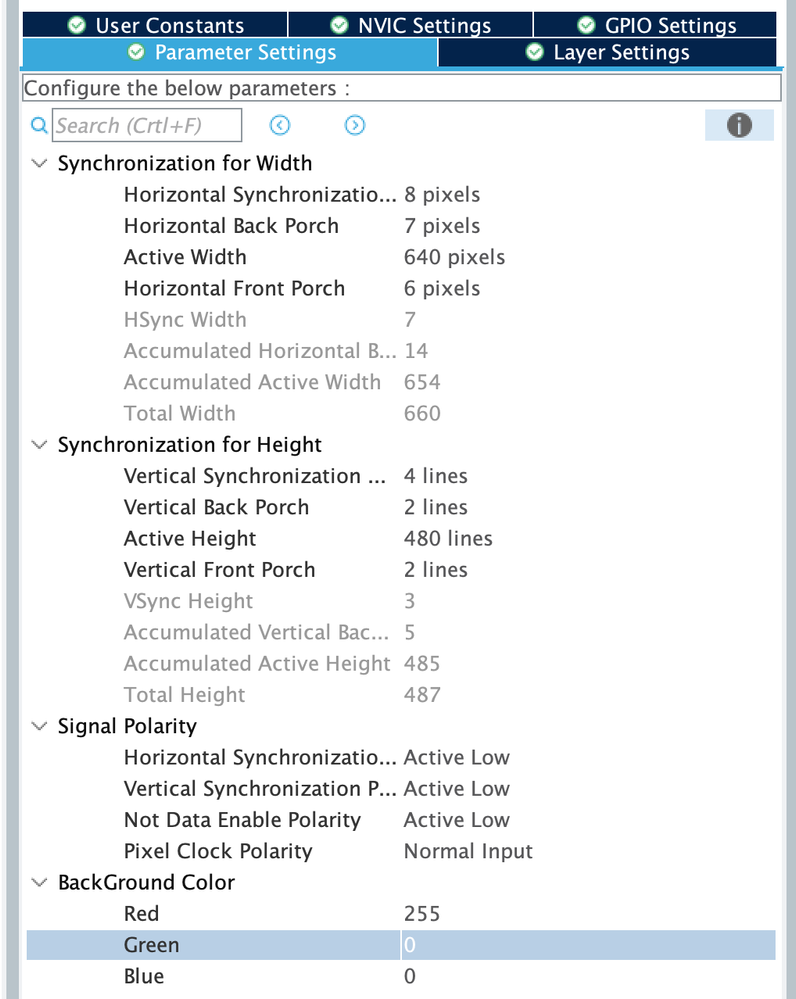This screenshot has height=999, width=796.
Task: Click the Accumulated Active Height value 485
Action: [x=422, y=663]
